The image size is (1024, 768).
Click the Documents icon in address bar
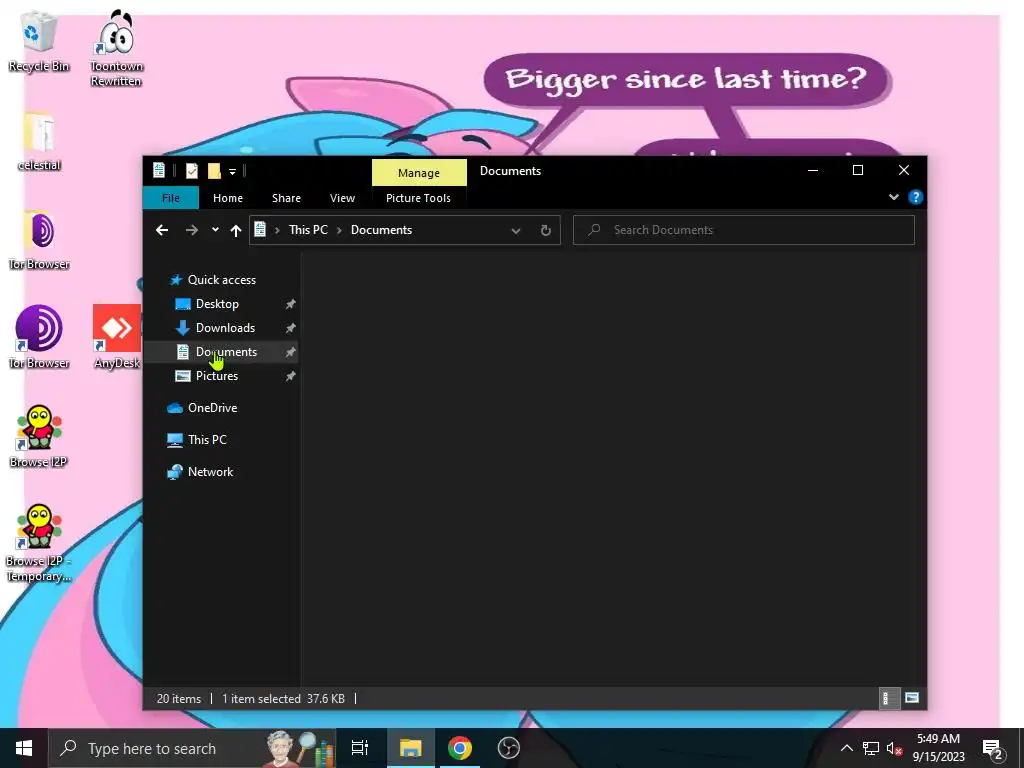click(x=260, y=229)
